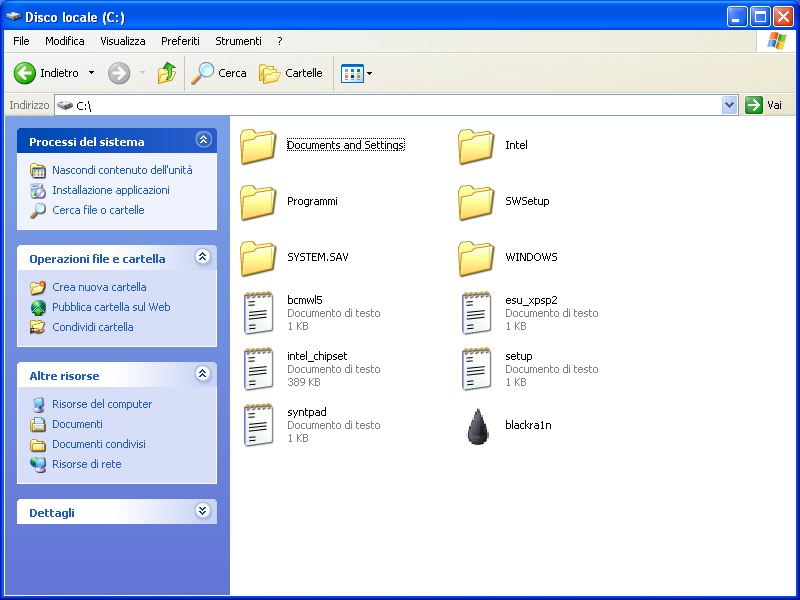Click the Crea nuova cartella icon
Image resolution: width=800 pixels, height=600 pixels.
[38, 287]
